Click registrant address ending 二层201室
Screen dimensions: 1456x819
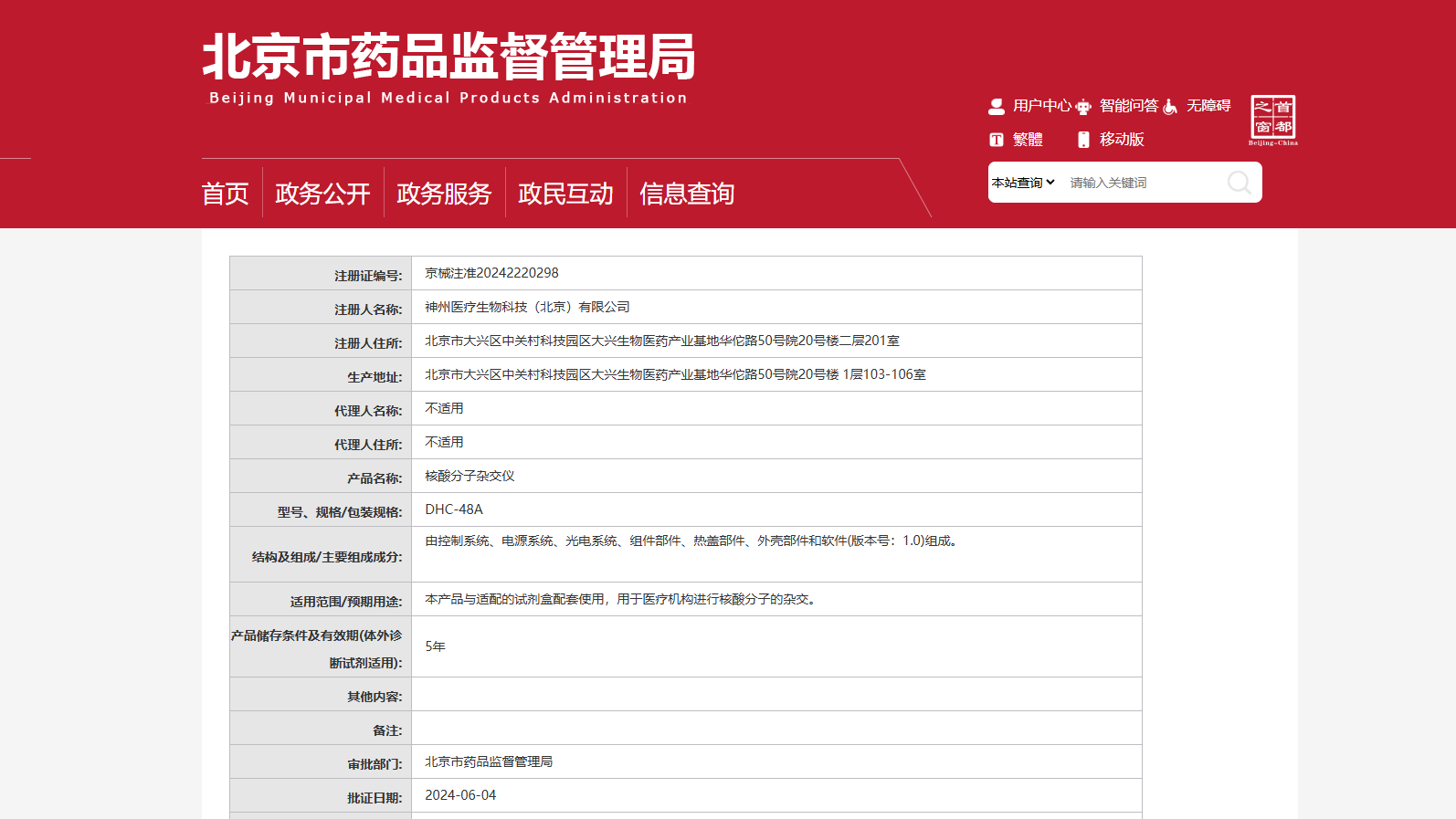click(x=662, y=341)
